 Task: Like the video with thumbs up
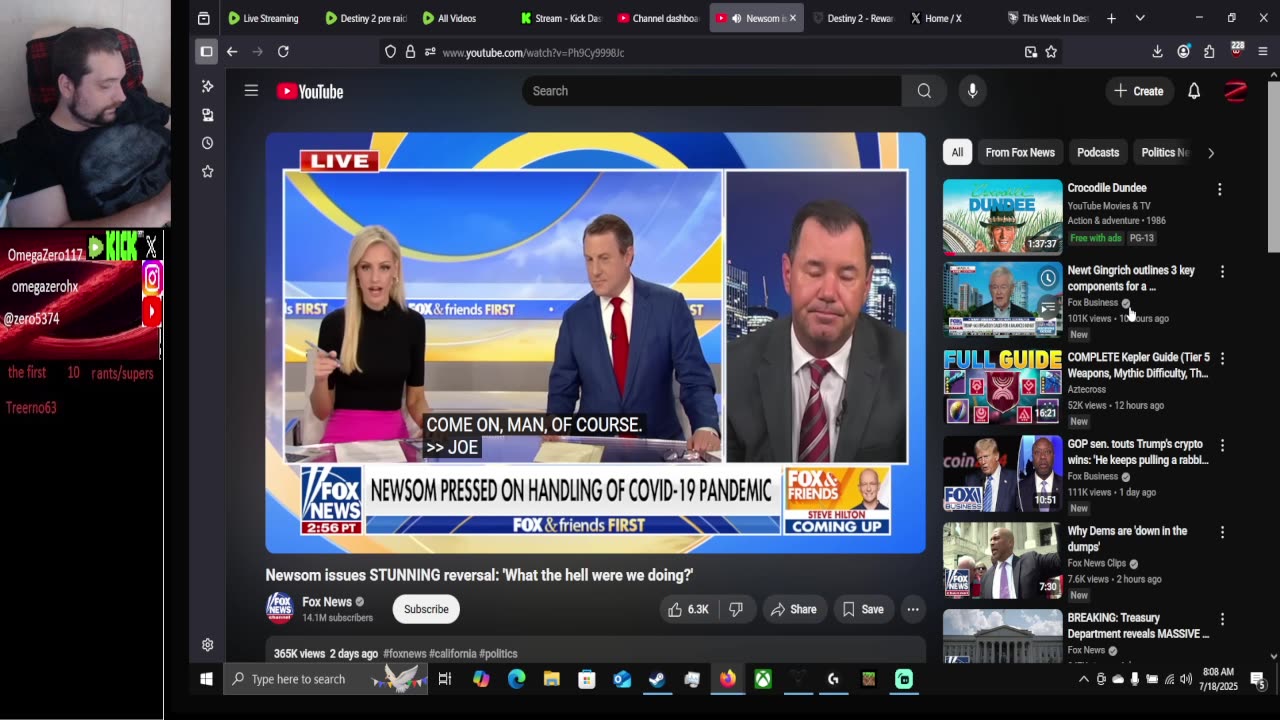[687, 609]
